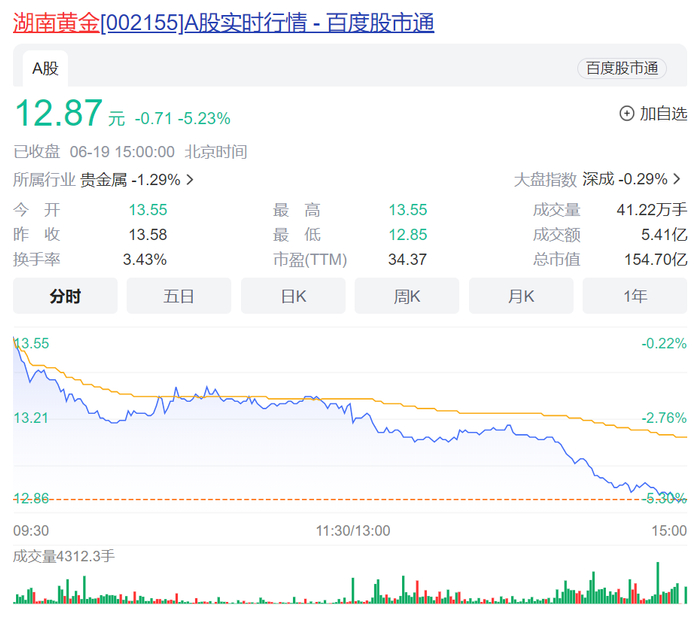Click the -5.23% change percentage
700x620 pixels.
pyautogui.click(x=204, y=118)
